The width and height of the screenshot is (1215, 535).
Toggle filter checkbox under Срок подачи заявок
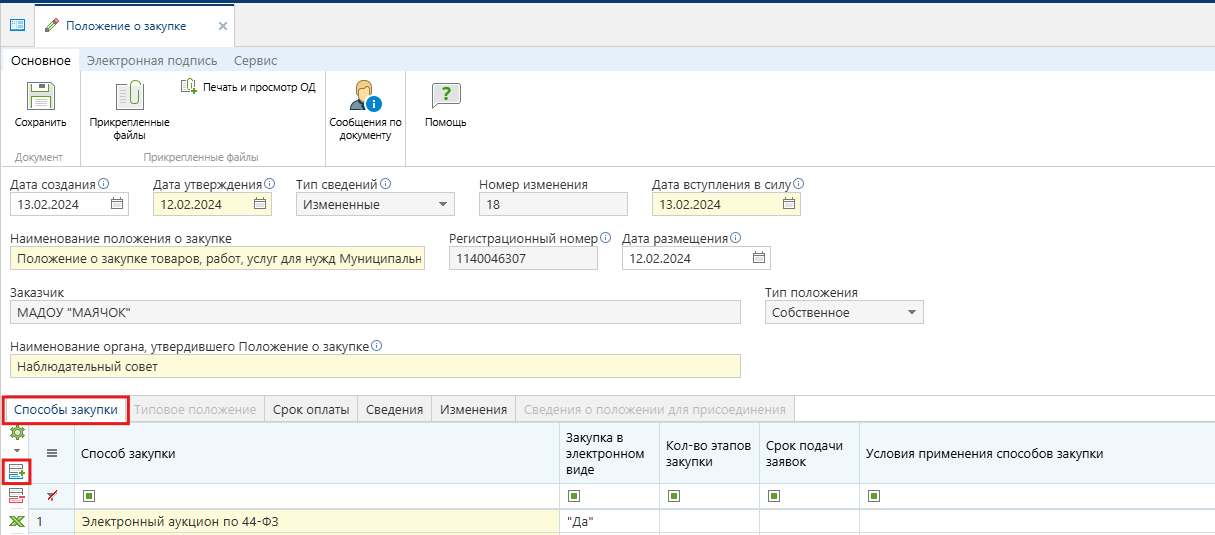[x=773, y=495]
